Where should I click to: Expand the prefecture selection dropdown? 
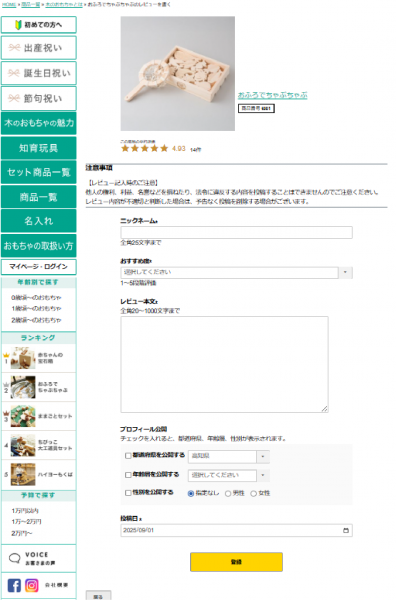click(x=228, y=457)
